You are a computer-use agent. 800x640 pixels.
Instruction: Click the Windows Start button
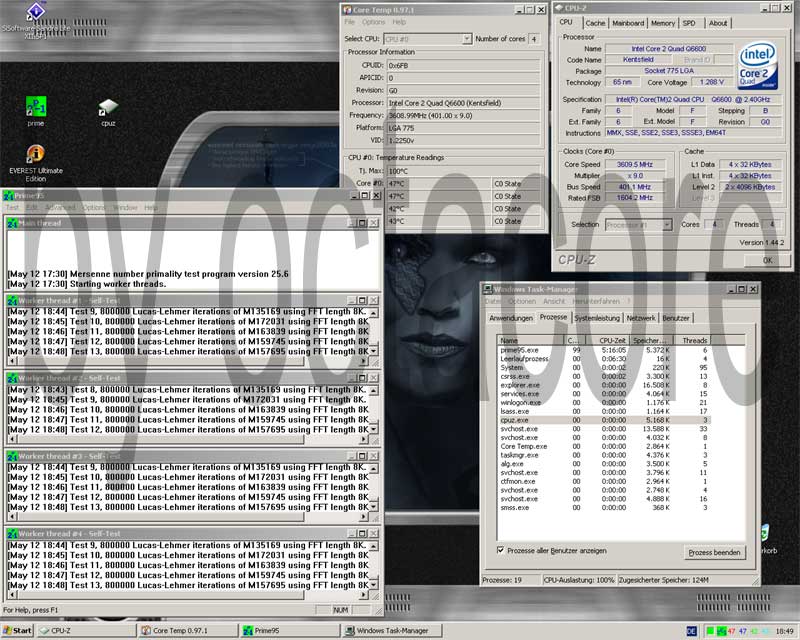[17, 631]
